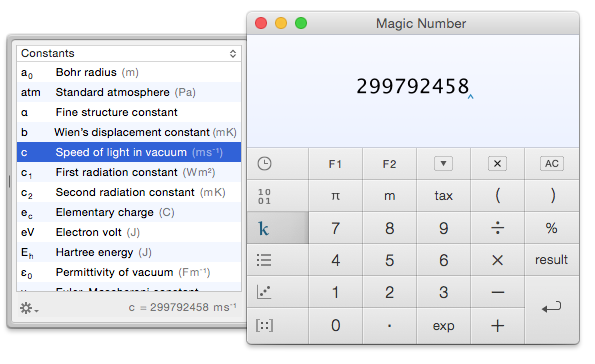Open the history clock icon
595x364 pixels.
pyautogui.click(x=264, y=164)
